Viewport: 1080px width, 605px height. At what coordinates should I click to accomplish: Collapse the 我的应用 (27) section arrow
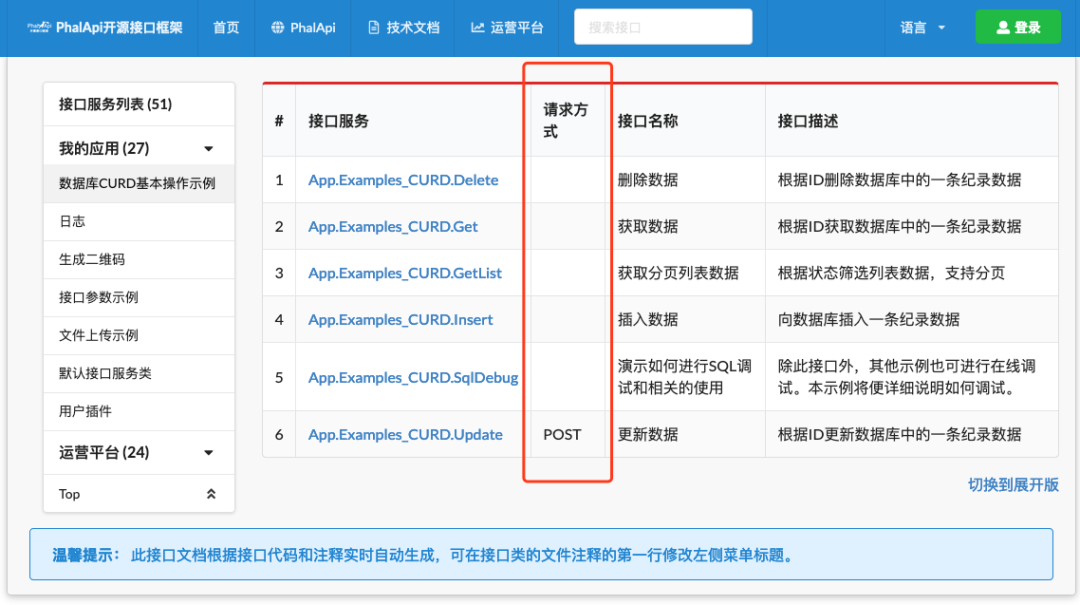click(209, 149)
